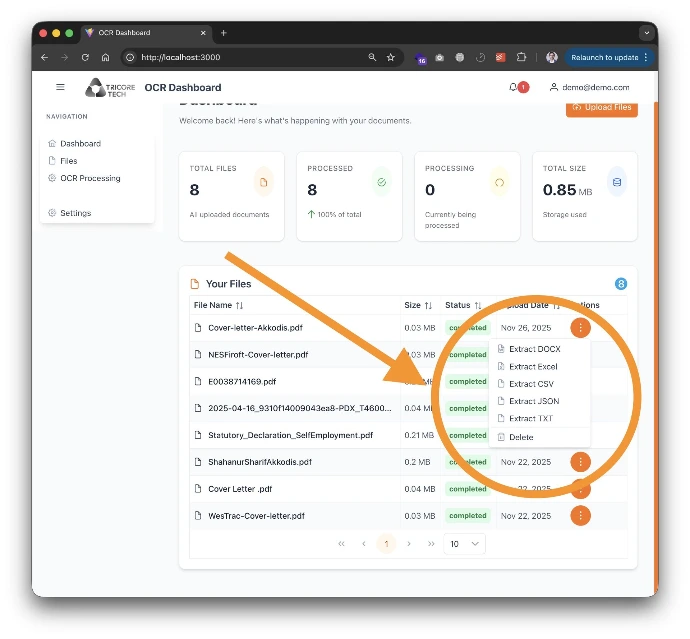The height and width of the screenshot is (639, 690).
Task: Go to the last page of results
Action: (x=431, y=544)
